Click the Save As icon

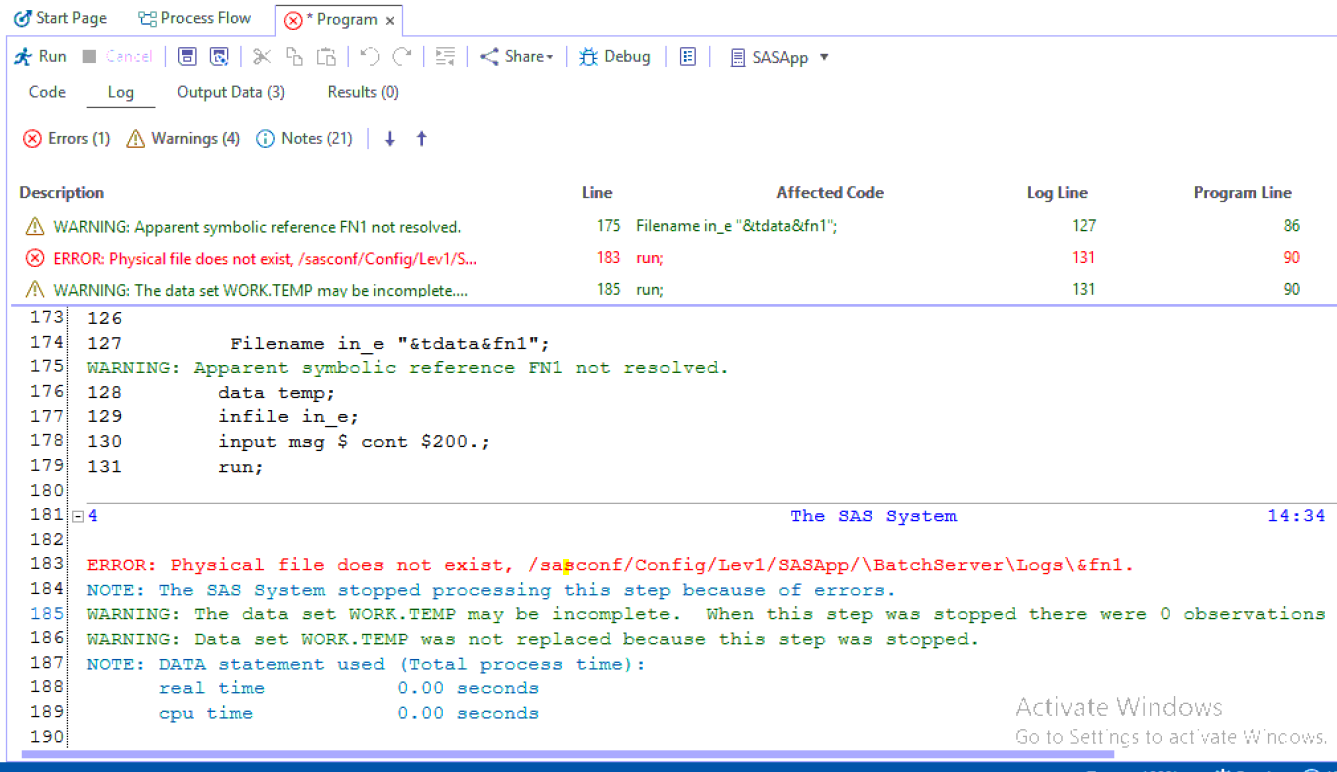(219, 57)
